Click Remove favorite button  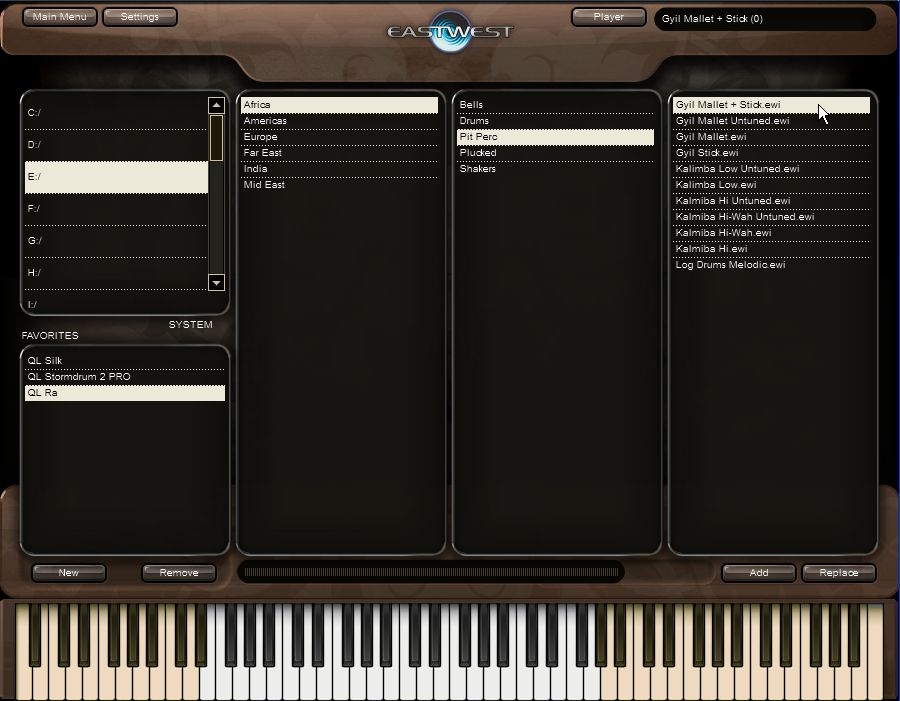pyautogui.click(x=179, y=573)
